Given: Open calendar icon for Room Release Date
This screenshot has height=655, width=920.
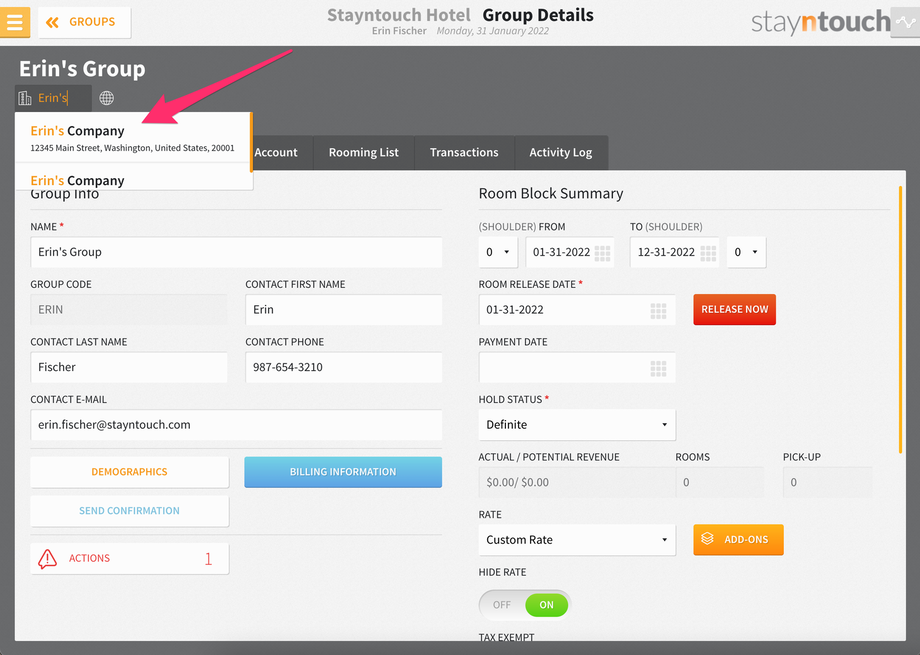Looking at the screenshot, I should (x=658, y=310).
